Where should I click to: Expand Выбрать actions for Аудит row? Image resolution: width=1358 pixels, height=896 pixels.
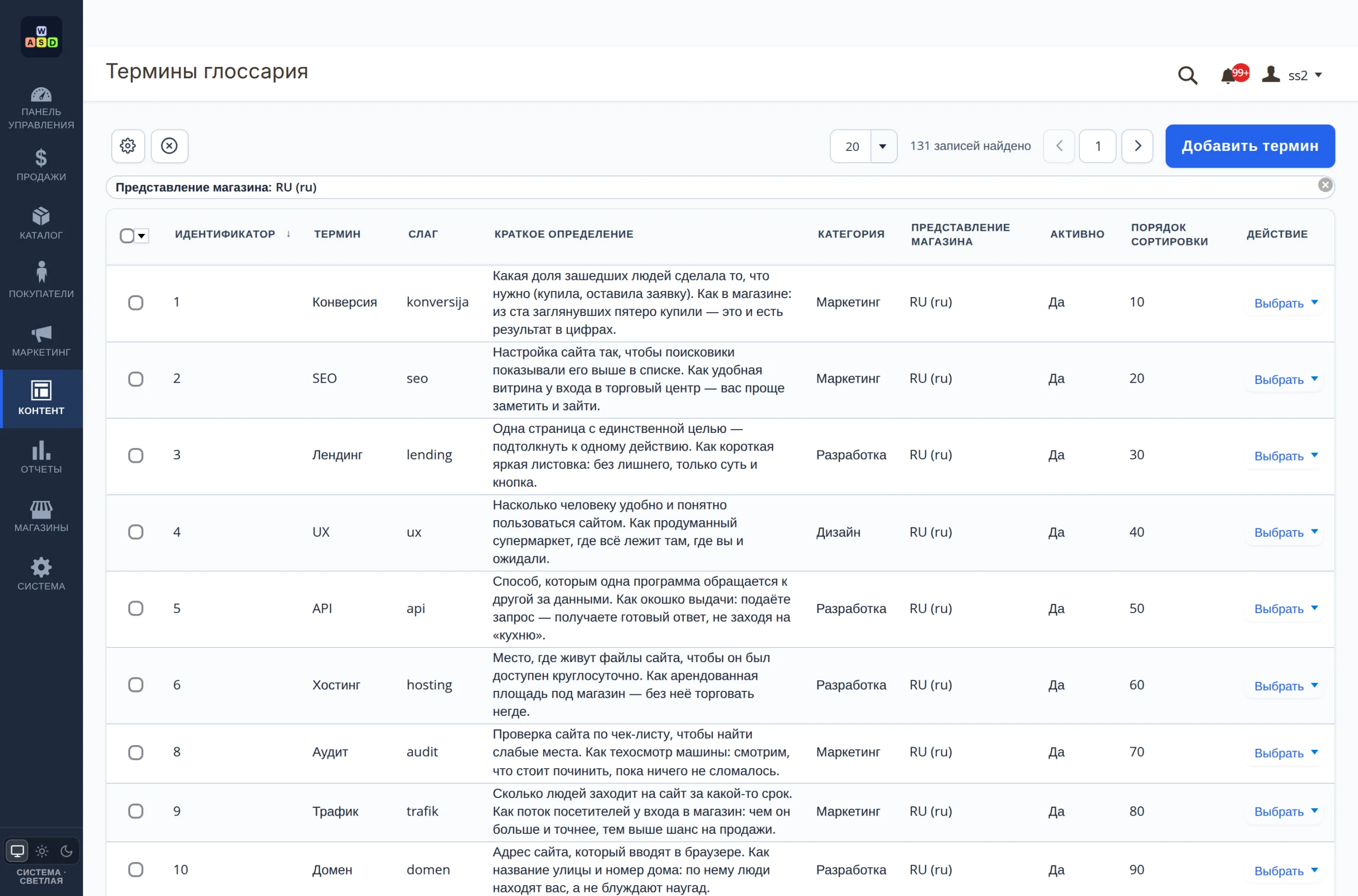pyautogui.click(x=1285, y=752)
